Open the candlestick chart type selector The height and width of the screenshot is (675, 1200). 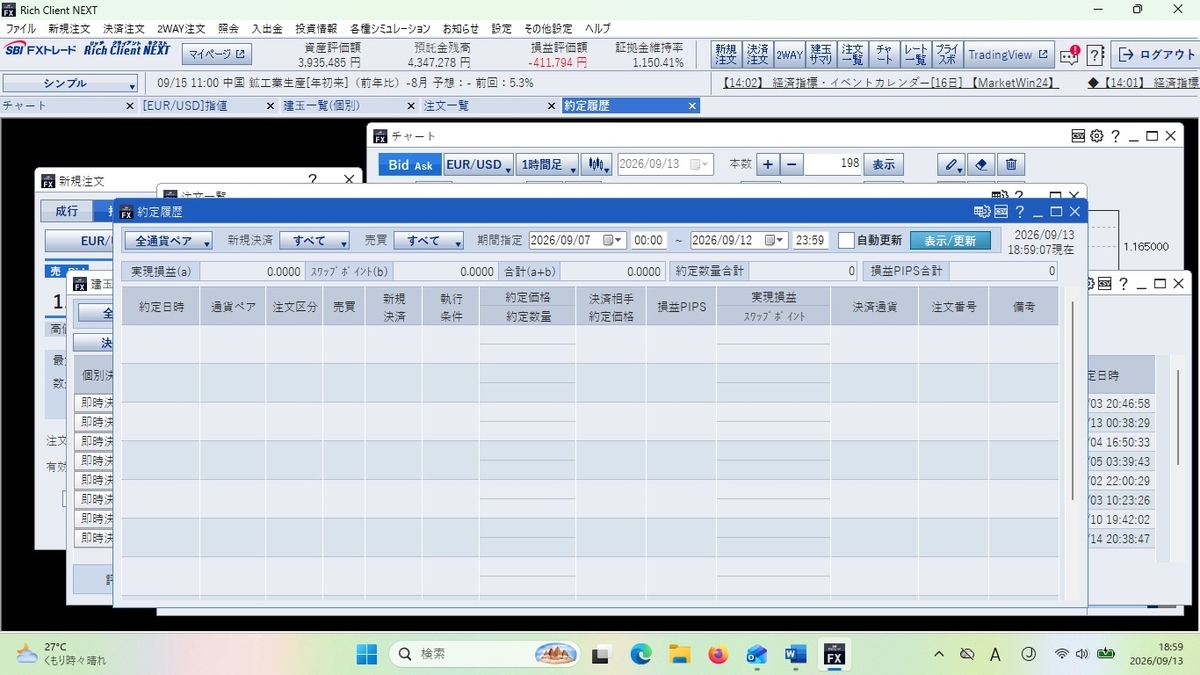pyautogui.click(x=597, y=165)
